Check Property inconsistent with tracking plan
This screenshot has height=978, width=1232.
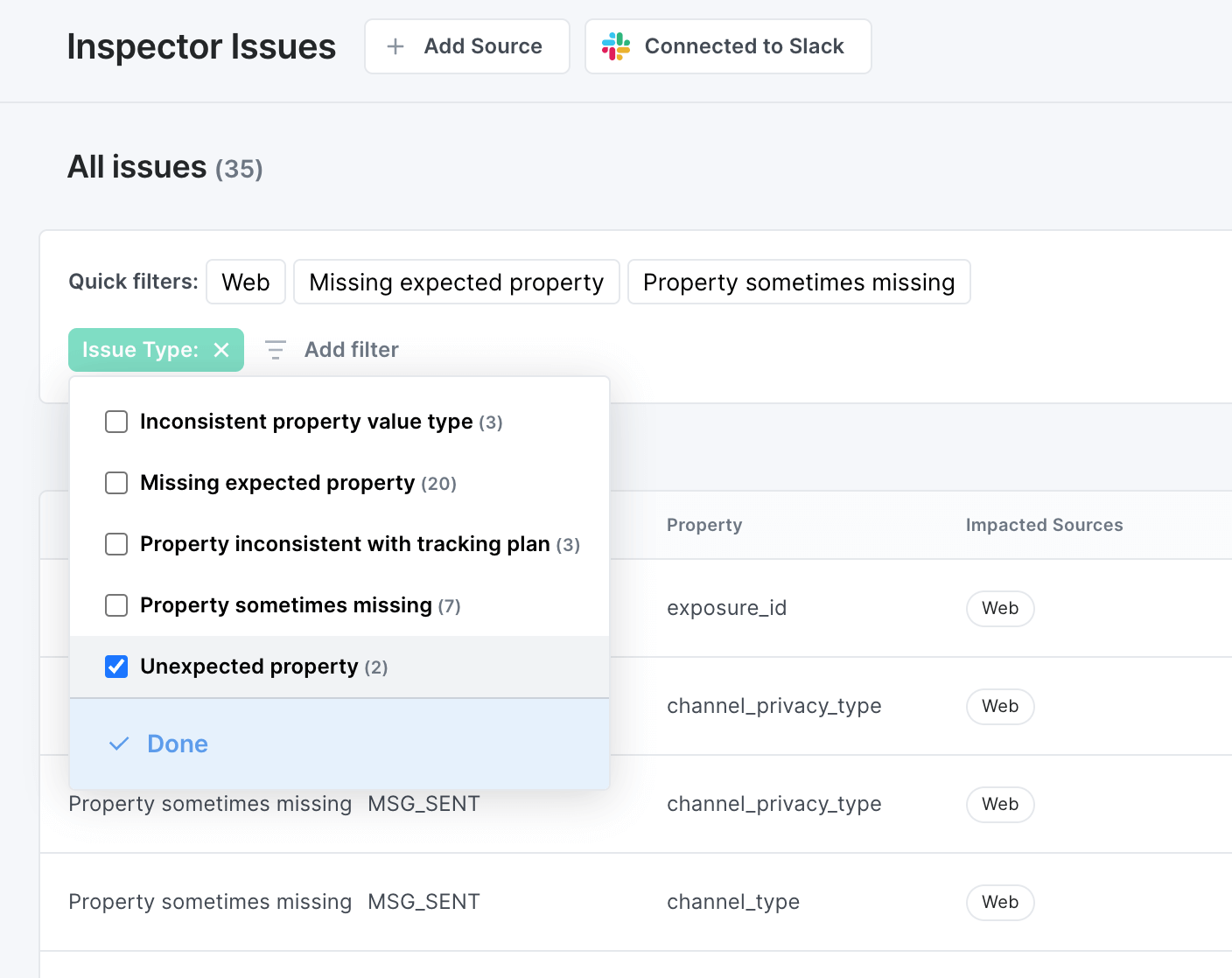(116, 544)
